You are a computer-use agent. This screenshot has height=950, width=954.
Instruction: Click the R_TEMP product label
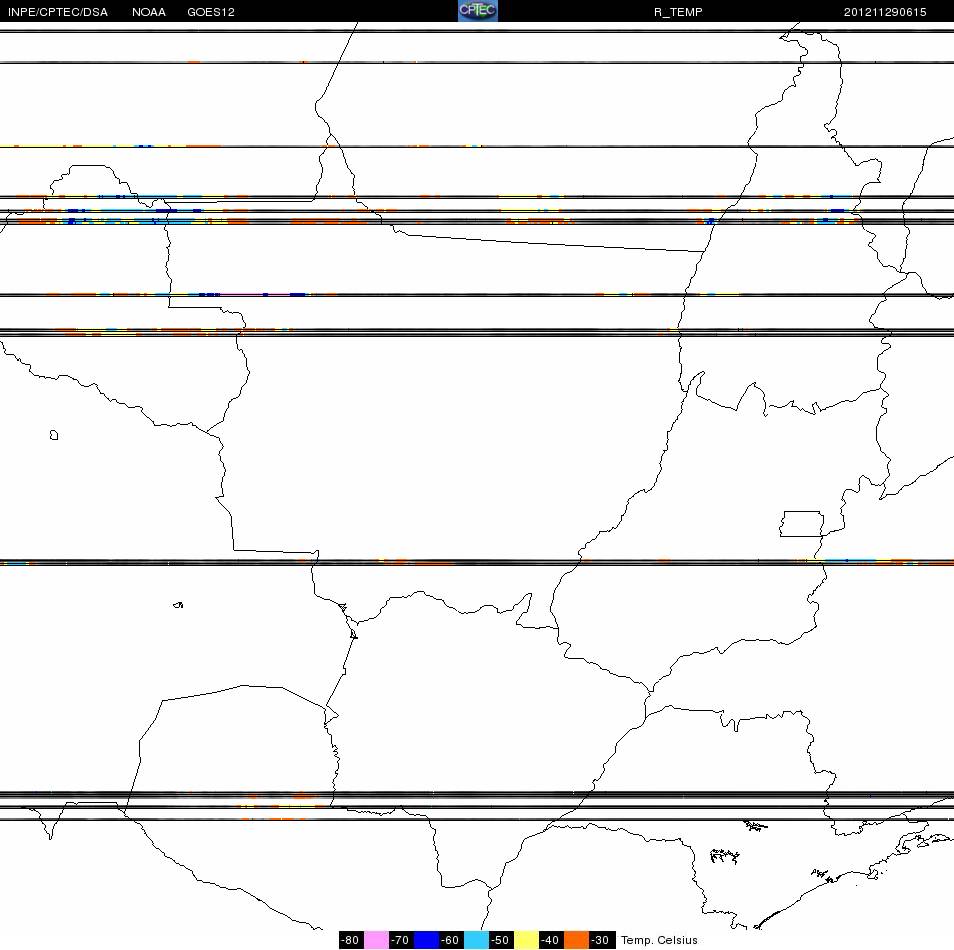[678, 12]
